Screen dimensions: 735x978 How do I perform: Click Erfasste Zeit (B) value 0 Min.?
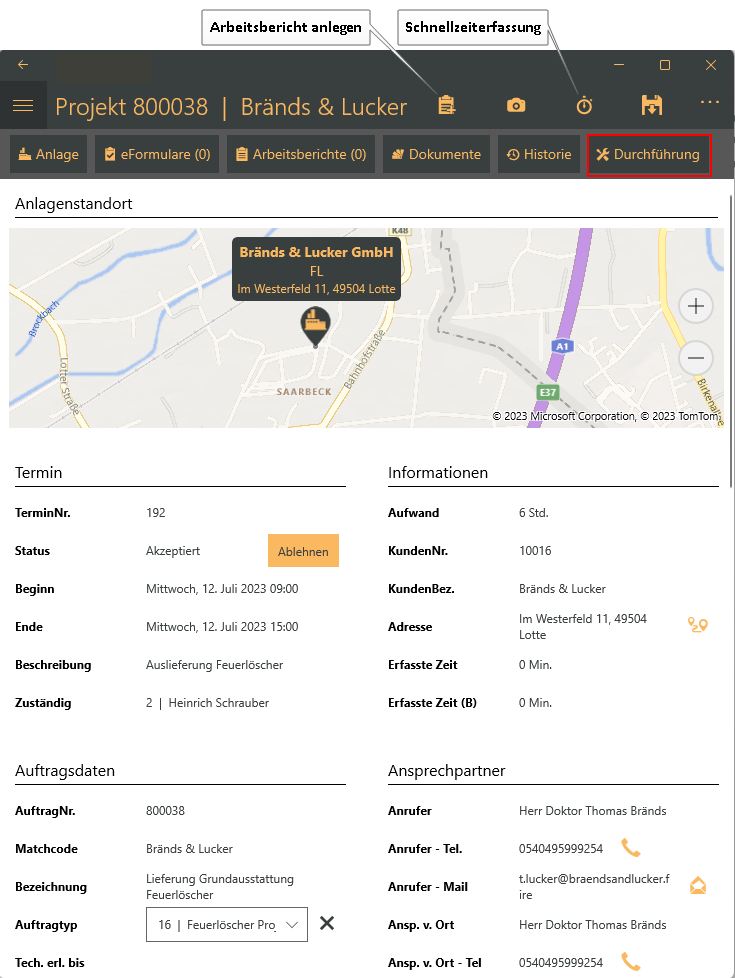click(535, 703)
